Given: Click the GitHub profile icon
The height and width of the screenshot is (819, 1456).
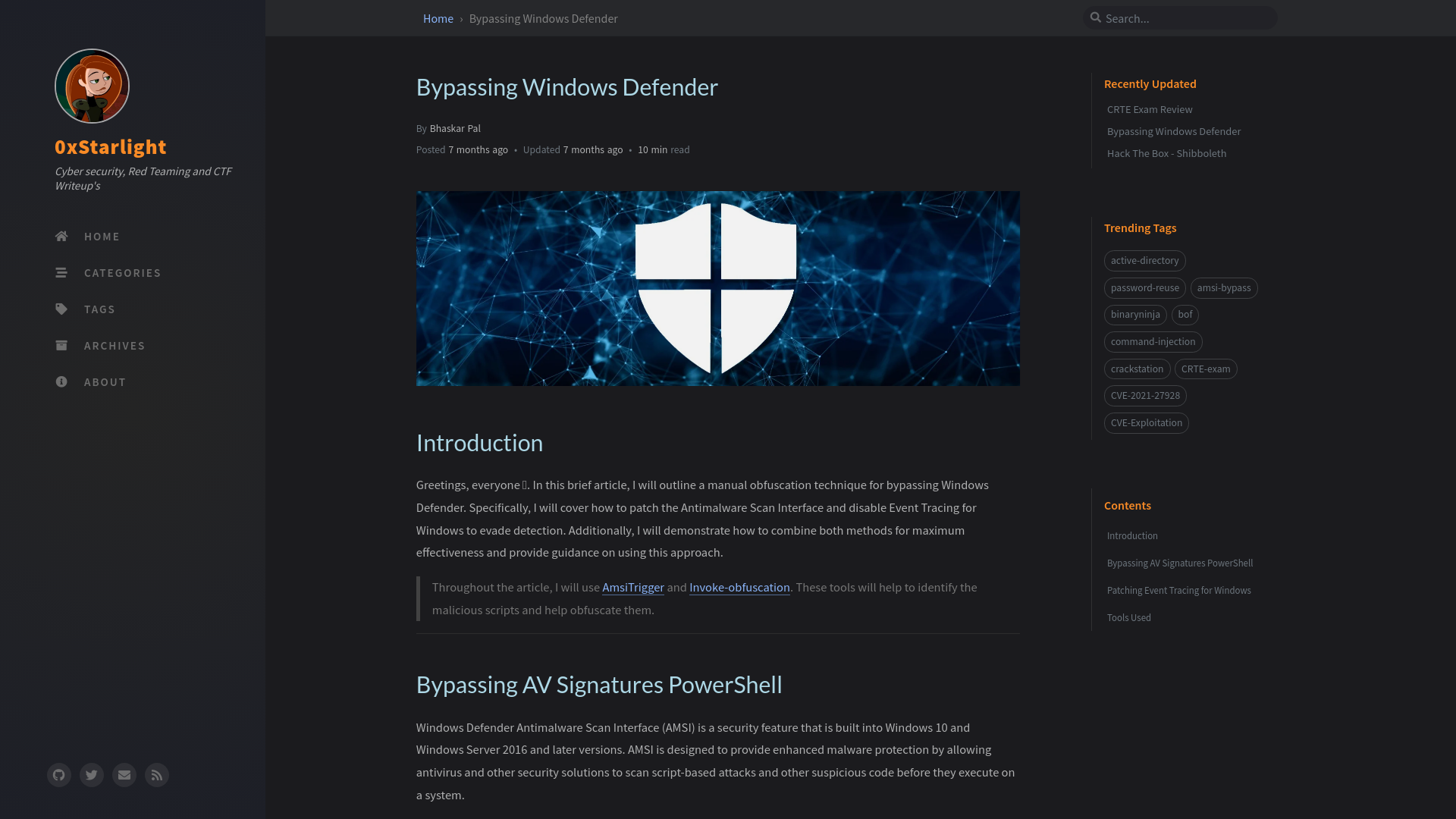Looking at the screenshot, I should click(58, 775).
